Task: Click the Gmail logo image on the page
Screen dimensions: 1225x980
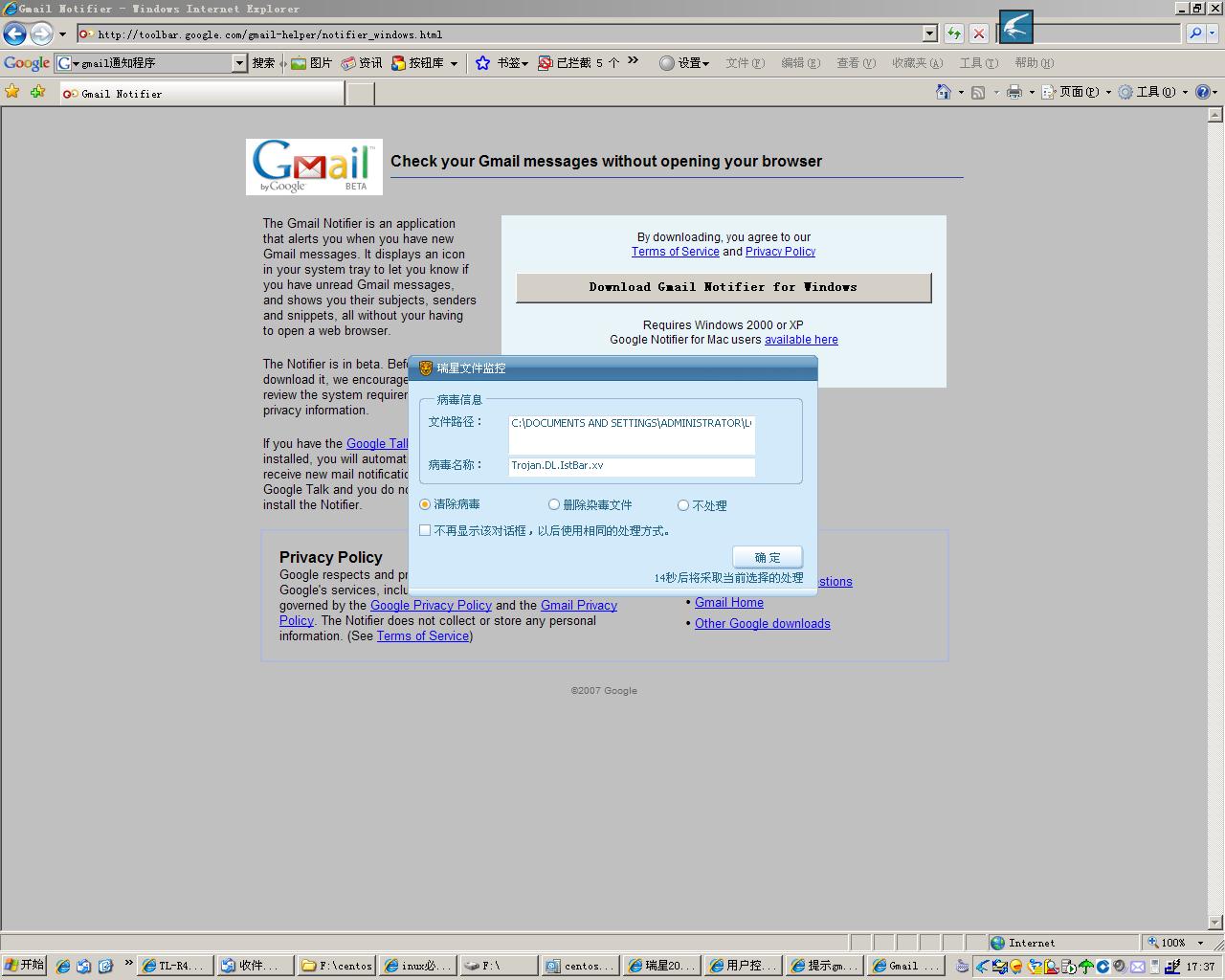Action: (x=314, y=167)
